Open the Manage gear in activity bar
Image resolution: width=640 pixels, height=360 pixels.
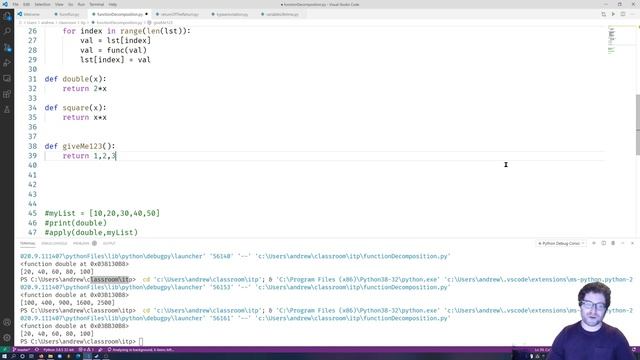7,338
